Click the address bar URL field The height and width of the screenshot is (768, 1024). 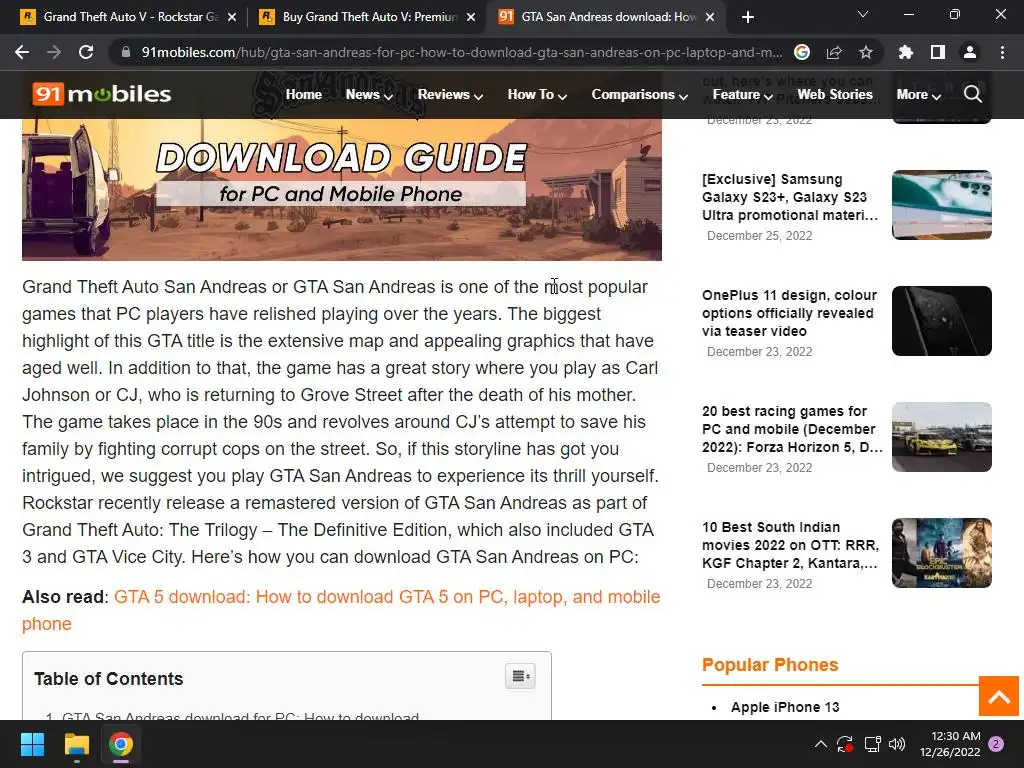click(461, 52)
